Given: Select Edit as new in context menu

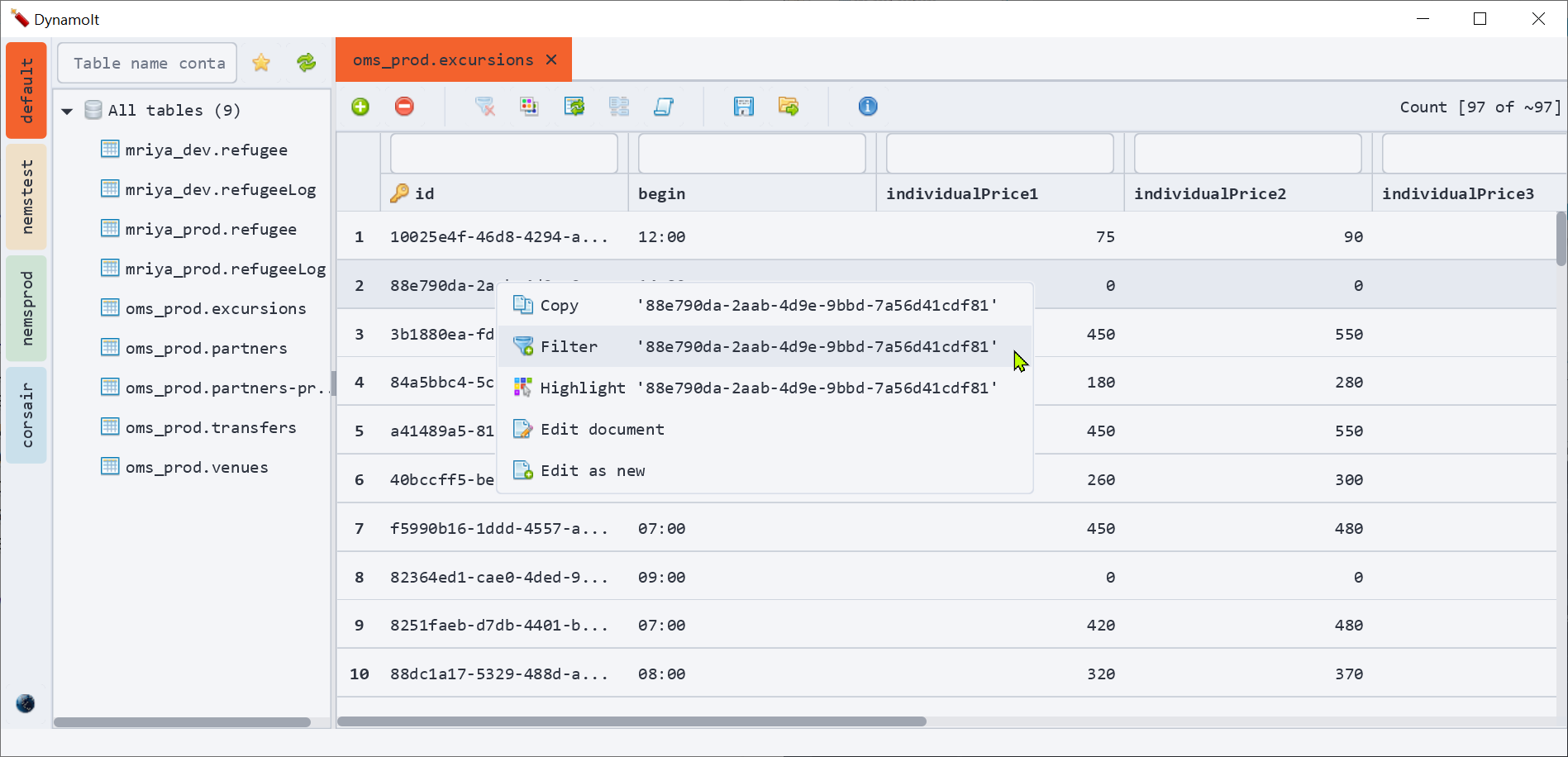Looking at the screenshot, I should [765, 470].
